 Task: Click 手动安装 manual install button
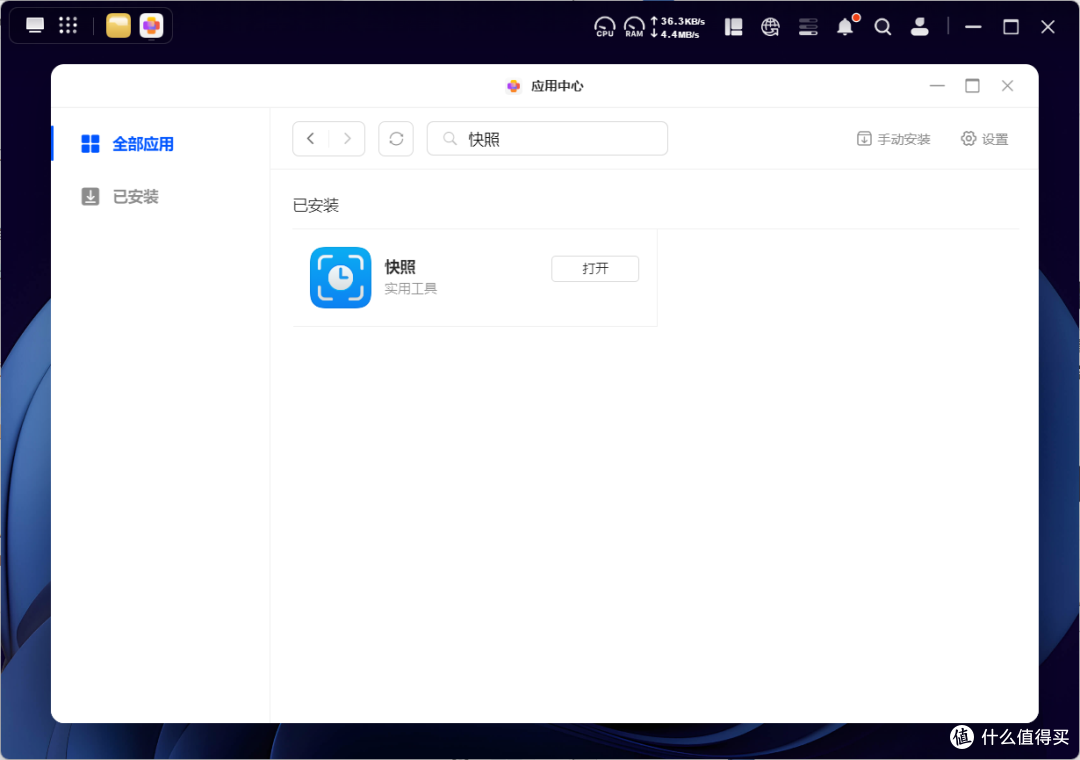tap(893, 139)
